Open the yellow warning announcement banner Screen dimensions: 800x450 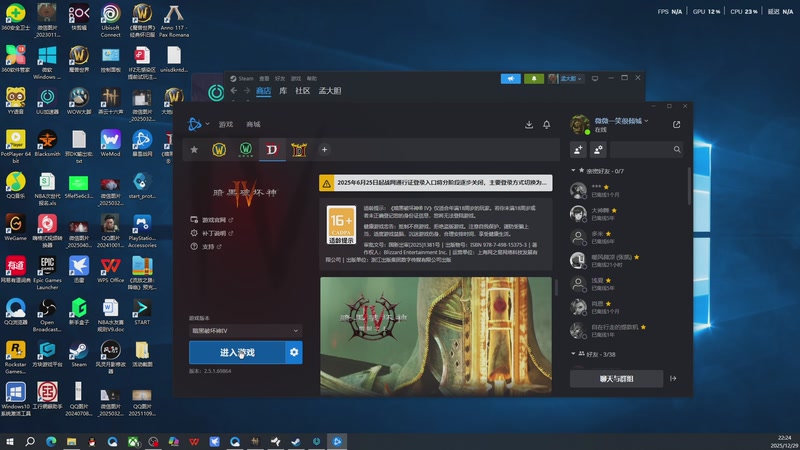coord(436,183)
